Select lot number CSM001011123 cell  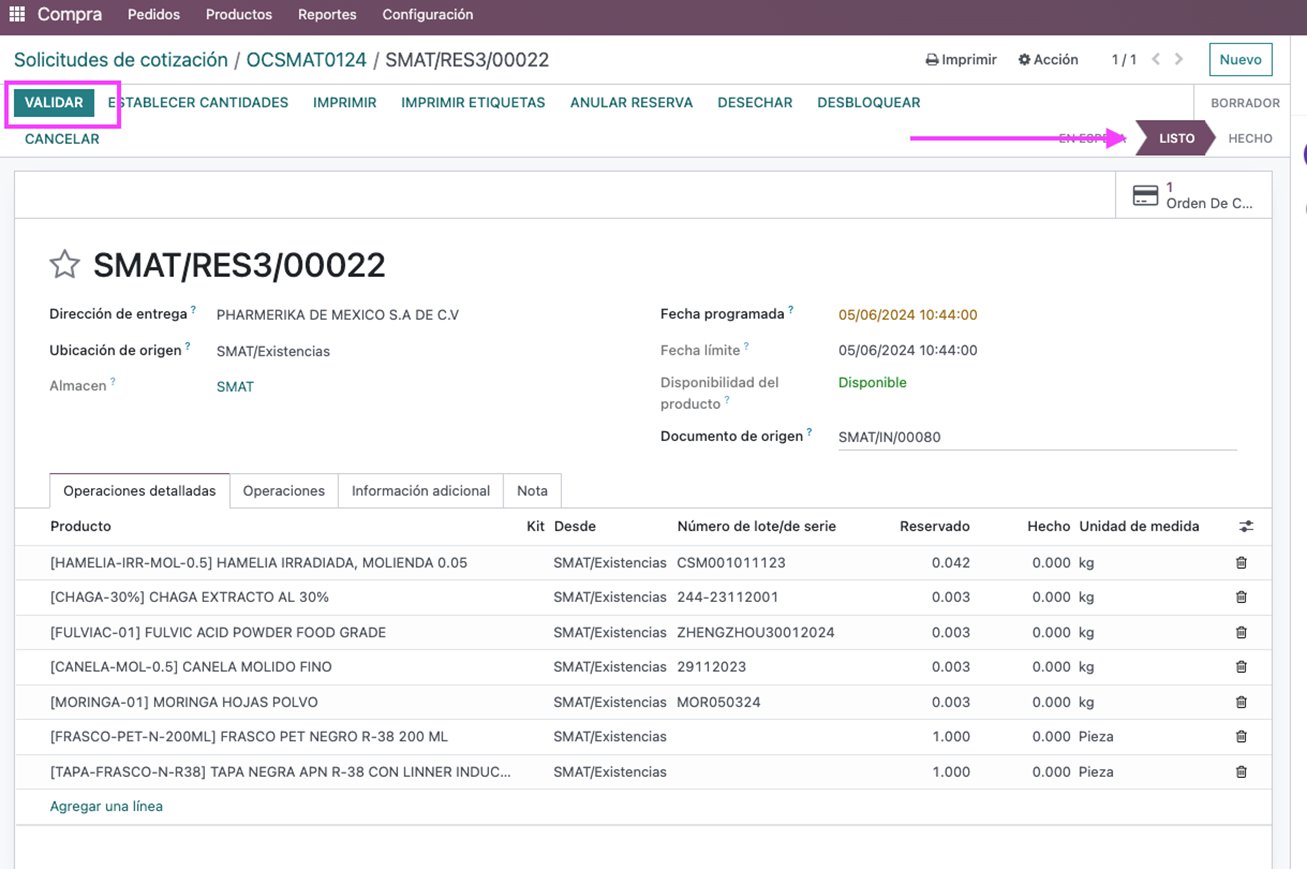point(731,563)
